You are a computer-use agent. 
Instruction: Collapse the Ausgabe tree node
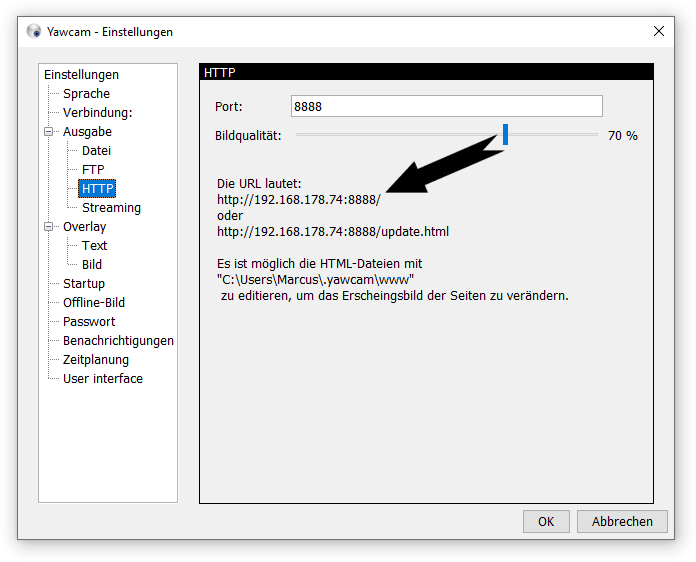(48, 132)
